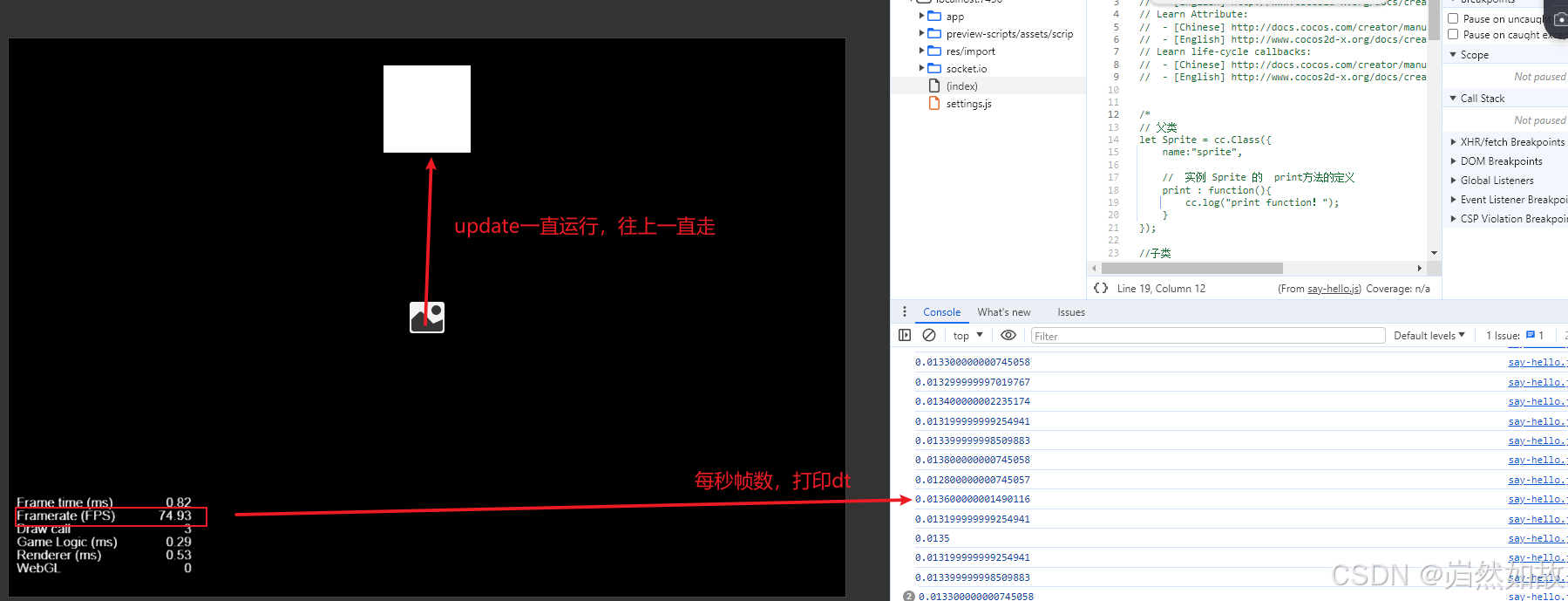Screen dimensions: 1568x601
Task: Clear the console with the ban icon
Action: (929, 335)
